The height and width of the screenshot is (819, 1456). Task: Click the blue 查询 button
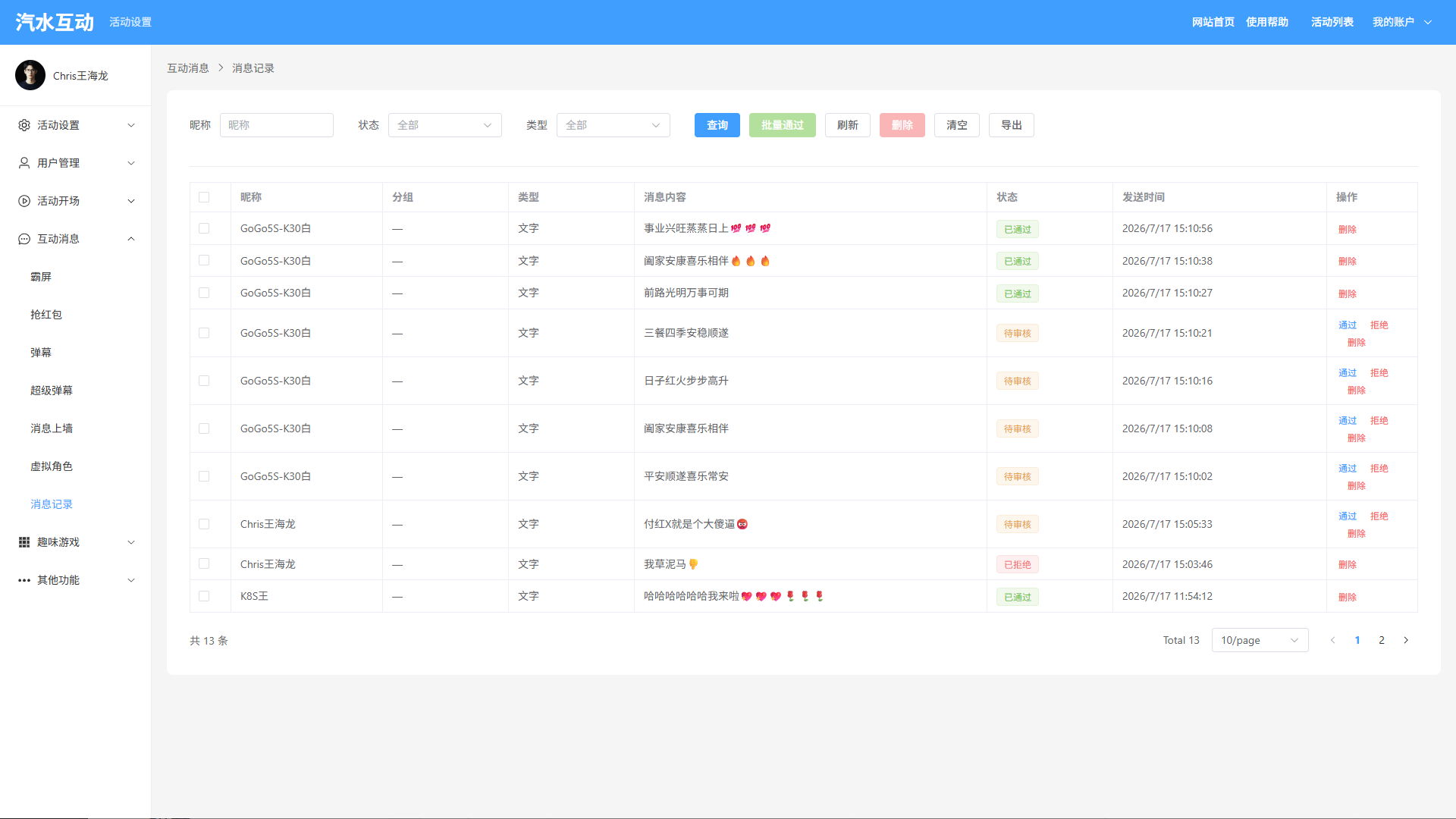[x=717, y=125]
